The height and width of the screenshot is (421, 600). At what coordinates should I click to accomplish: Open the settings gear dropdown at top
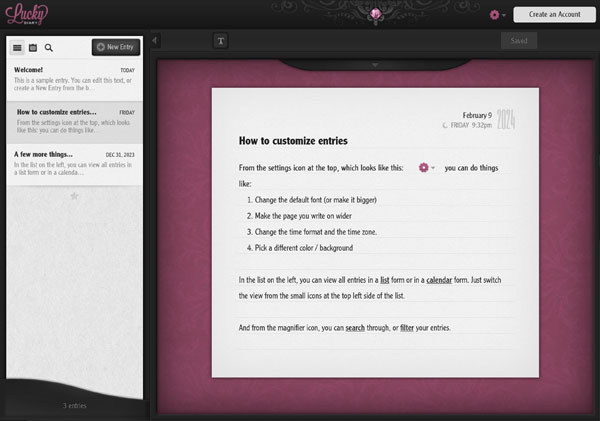click(x=496, y=15)
